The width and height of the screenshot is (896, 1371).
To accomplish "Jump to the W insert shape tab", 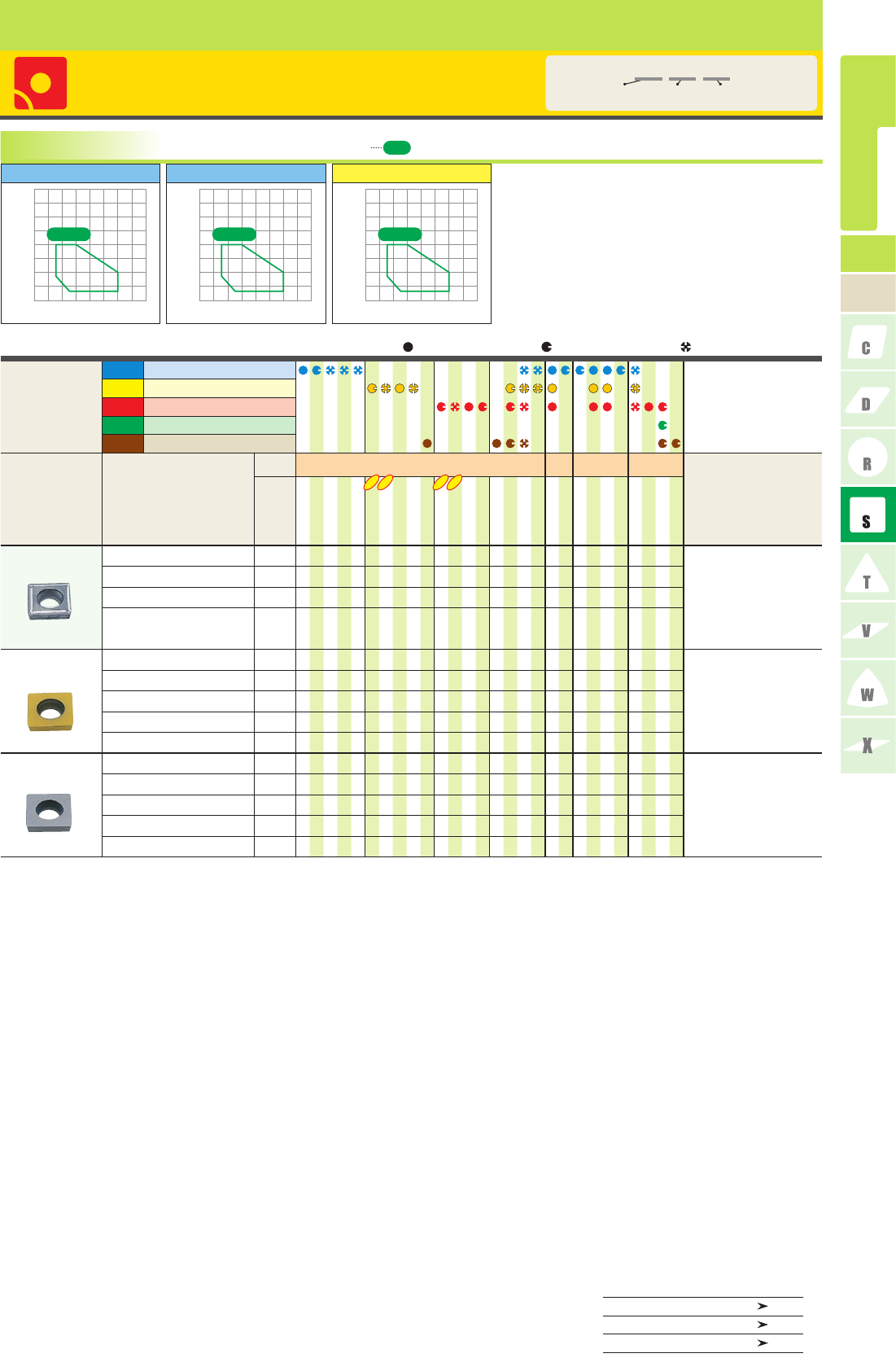I will pyautogui.click(x=868, y=689).
